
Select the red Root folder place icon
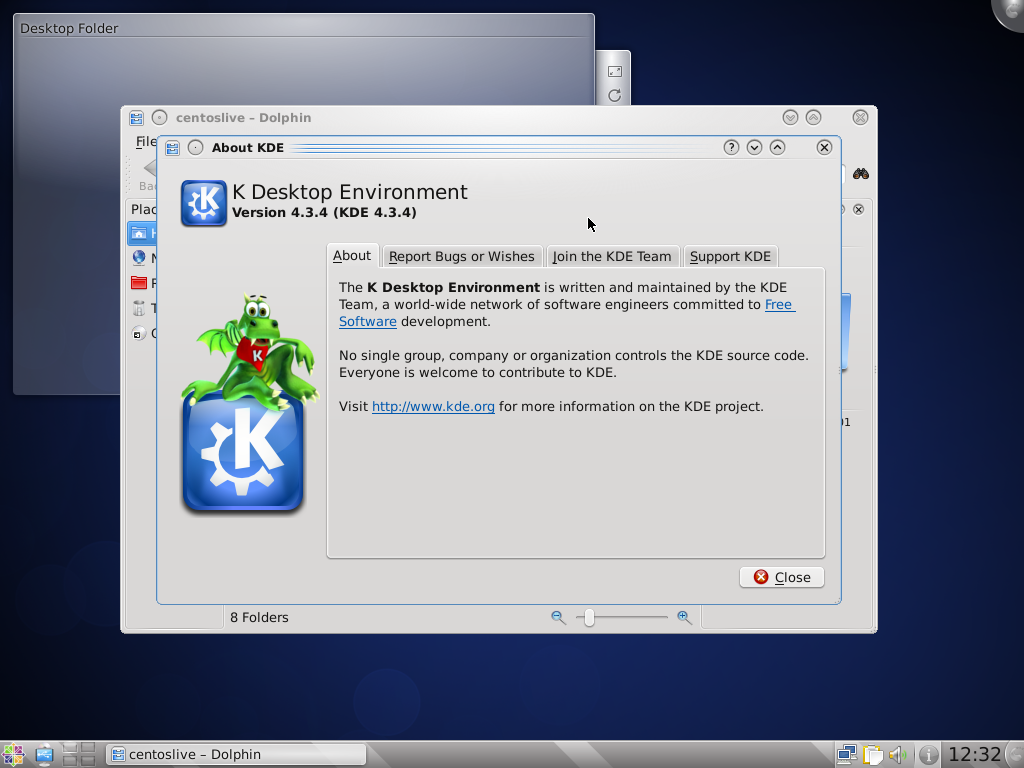click(x=138, y=283)
